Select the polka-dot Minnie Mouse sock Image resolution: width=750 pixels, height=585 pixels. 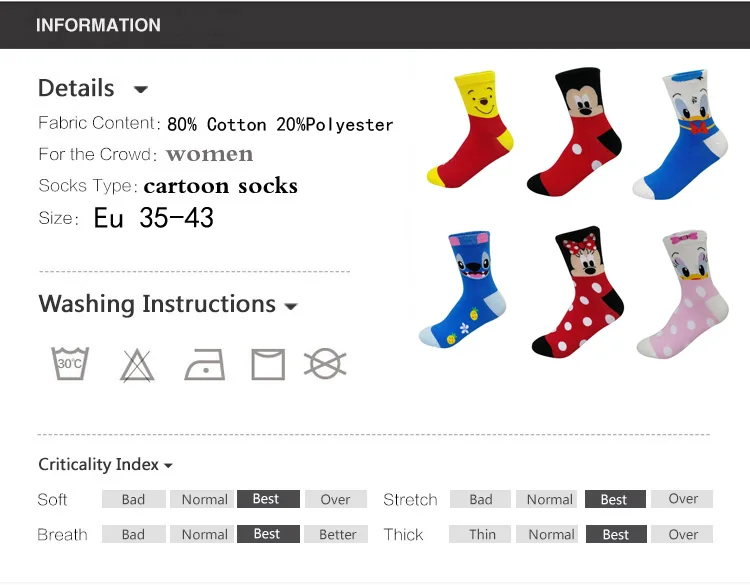pos(578,292)
